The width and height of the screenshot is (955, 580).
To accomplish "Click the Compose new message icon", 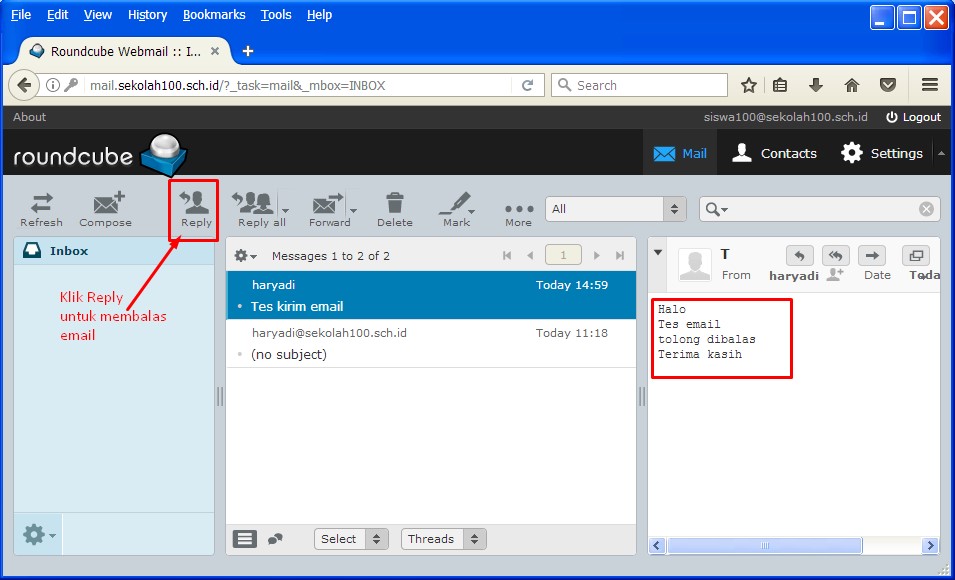I will [106, 206].
